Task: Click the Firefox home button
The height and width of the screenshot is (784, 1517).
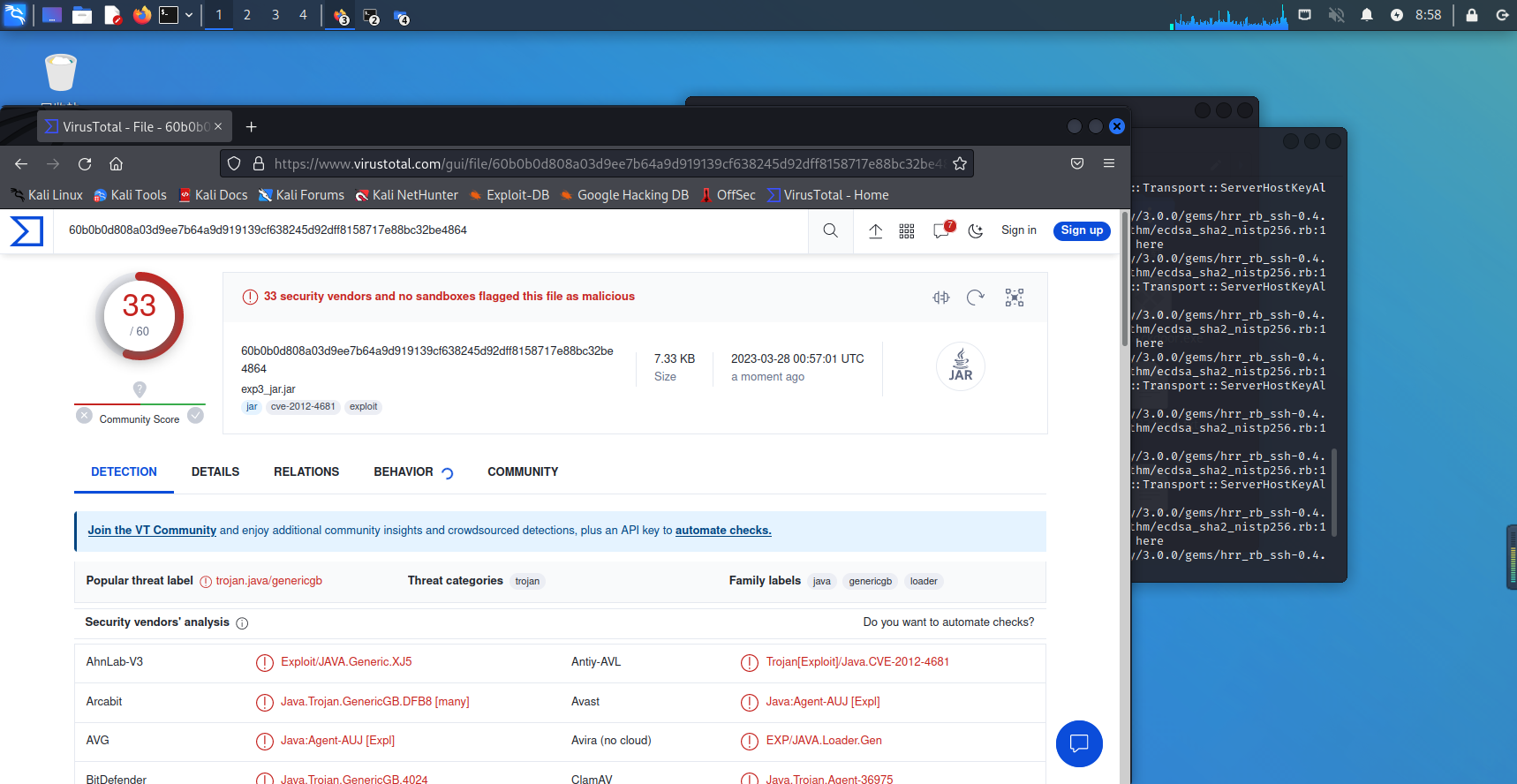Action: click(116, 164)
